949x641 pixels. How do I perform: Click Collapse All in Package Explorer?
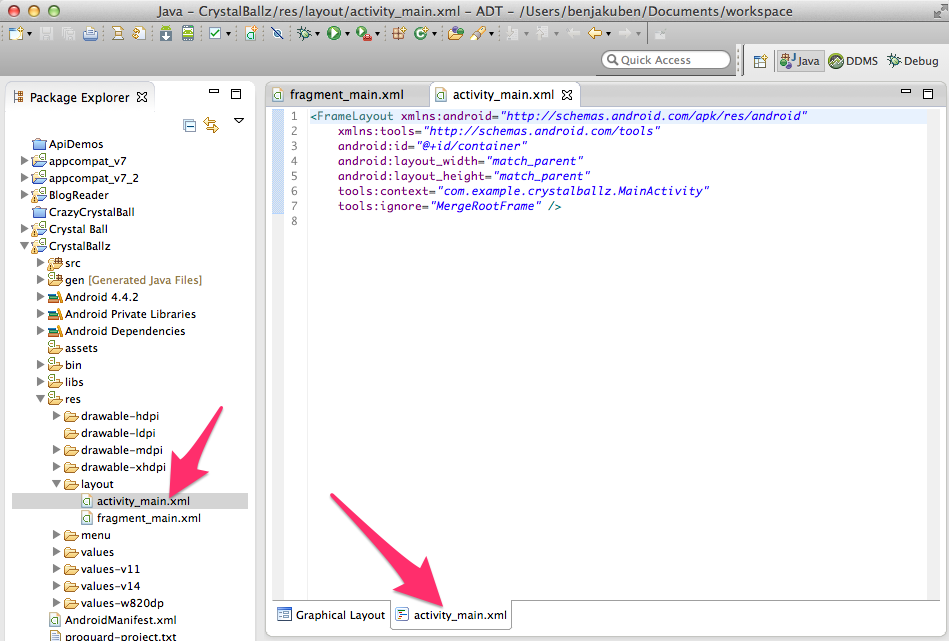click(190, 125)
